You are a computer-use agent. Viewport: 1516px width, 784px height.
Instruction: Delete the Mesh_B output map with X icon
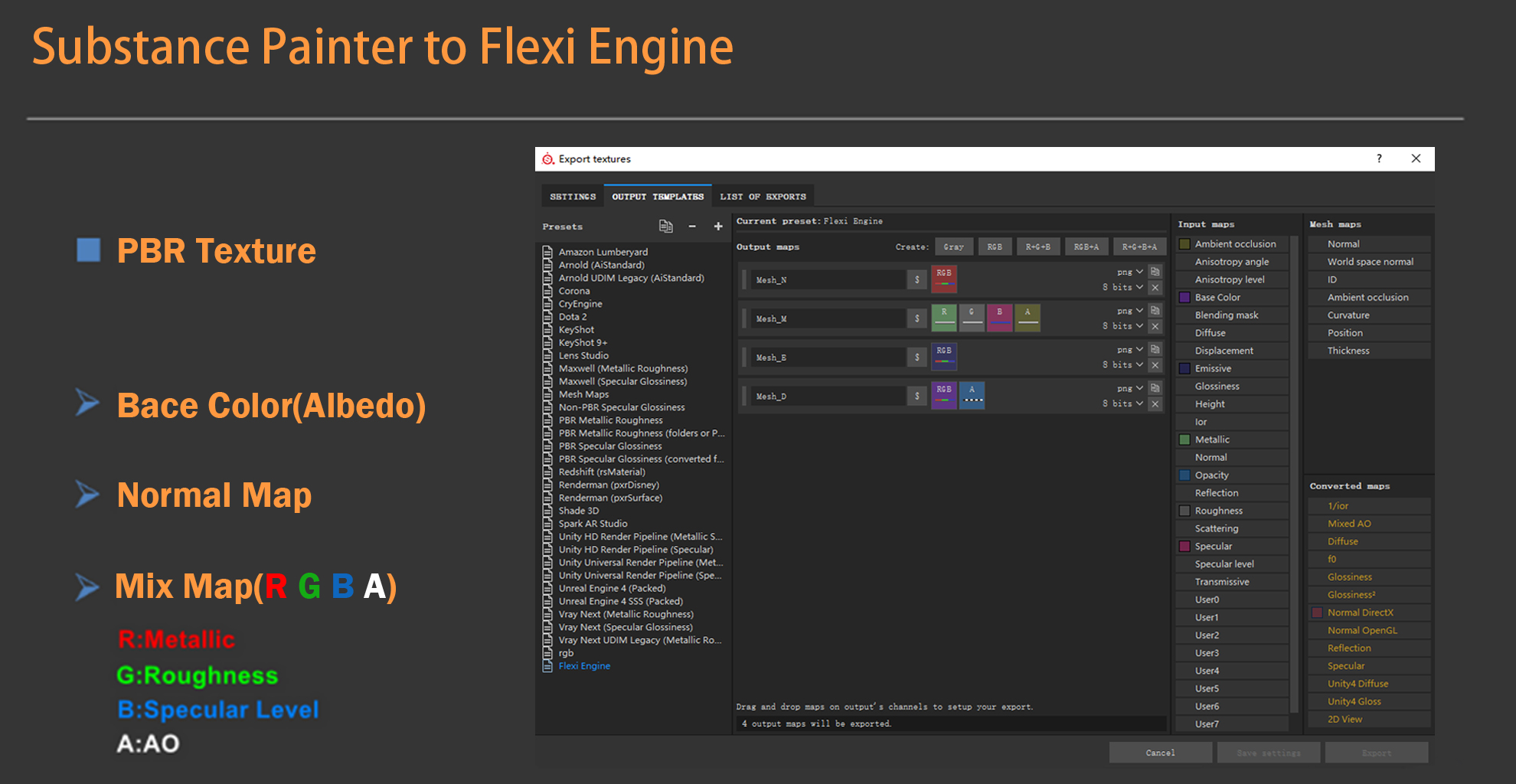tap(1155, 365)
